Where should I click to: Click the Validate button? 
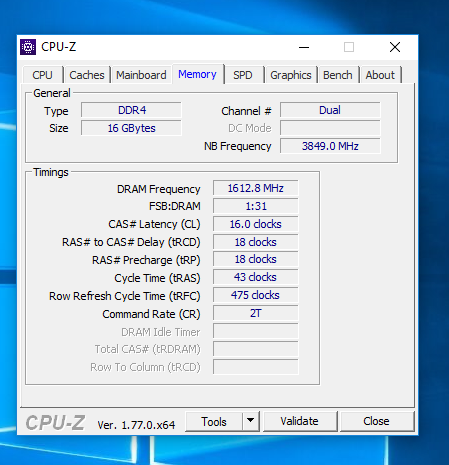pyautogui.click(x=299, y=421)
